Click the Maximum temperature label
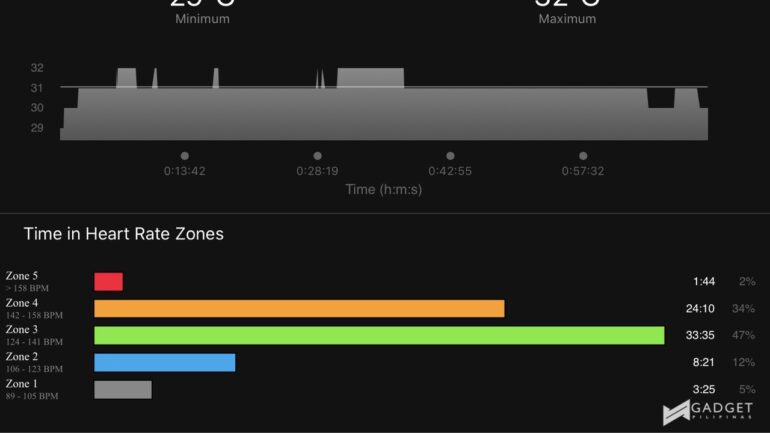The height and width of the screenshot is (433, 770). [x=567, y=19]
